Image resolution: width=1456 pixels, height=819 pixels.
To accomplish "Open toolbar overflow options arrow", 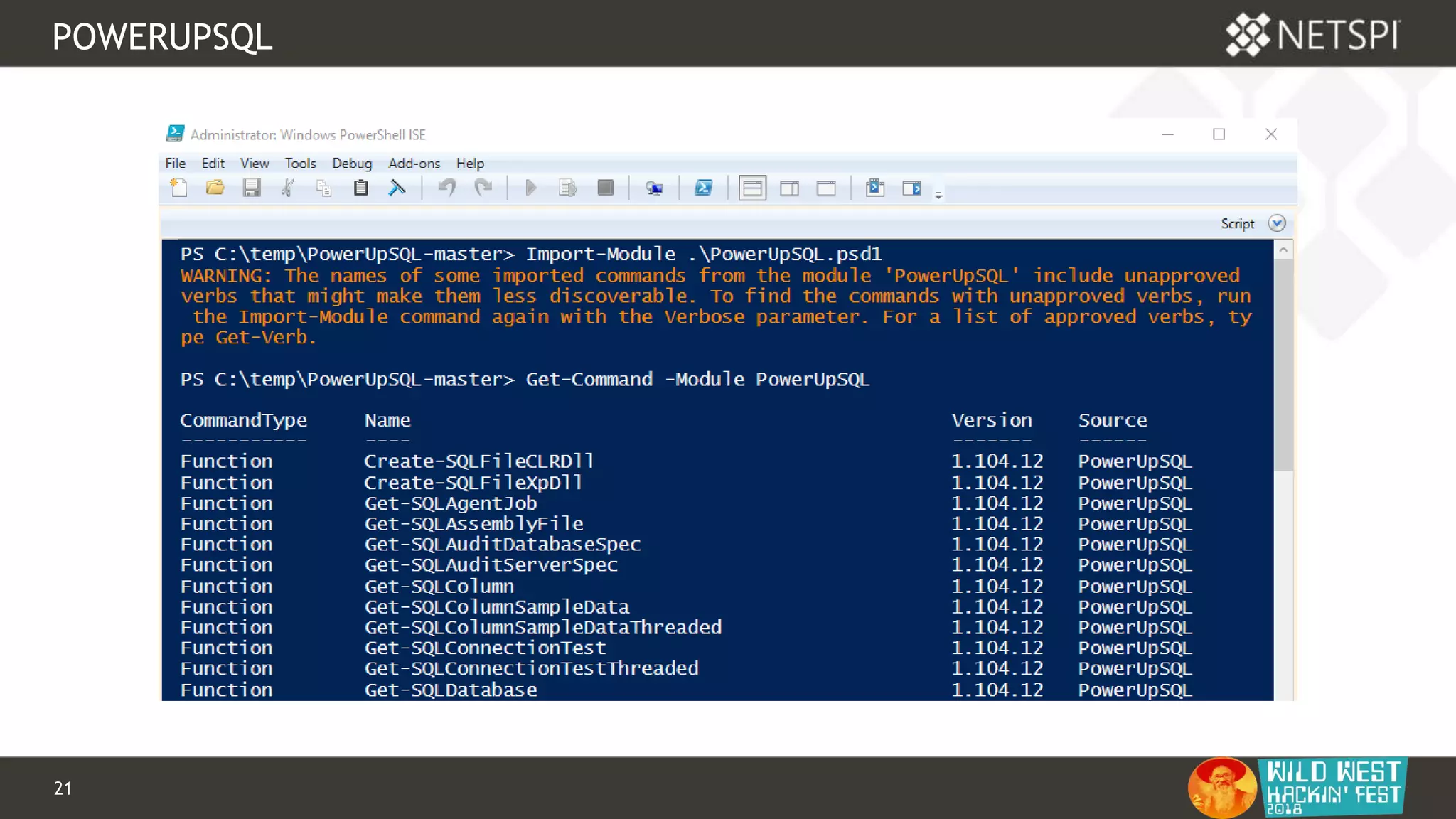I will click(938, 195).
